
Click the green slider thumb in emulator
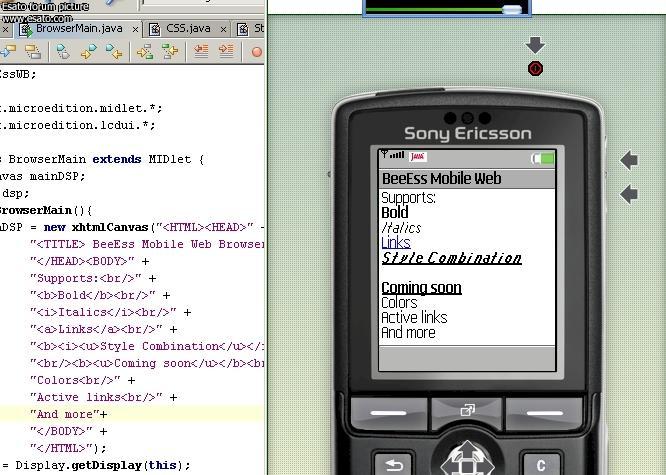[x=511, y=9]
